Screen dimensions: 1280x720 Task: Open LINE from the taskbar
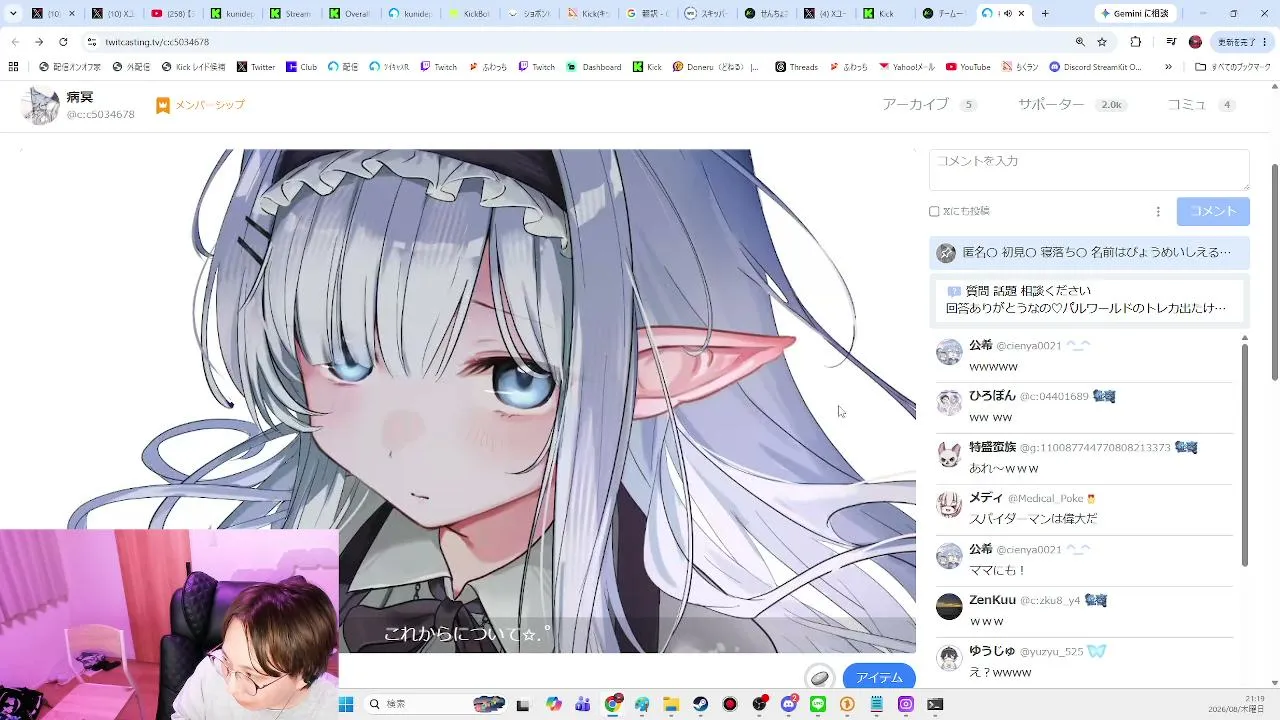coord(818,704)
